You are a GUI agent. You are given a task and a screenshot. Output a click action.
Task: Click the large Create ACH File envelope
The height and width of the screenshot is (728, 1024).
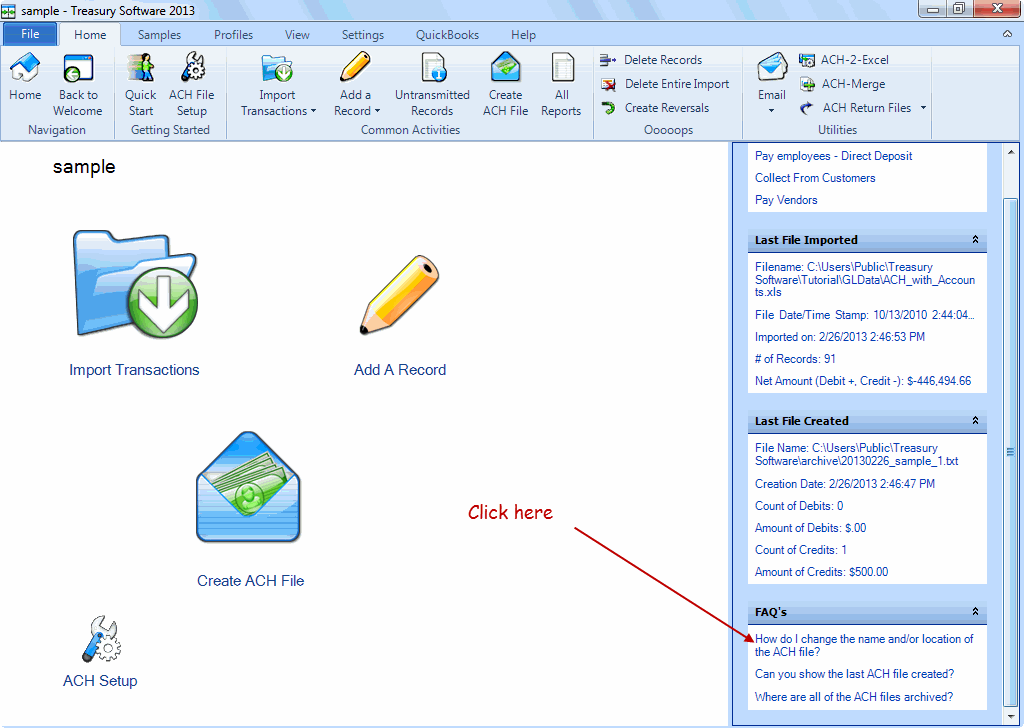[249, 487]
